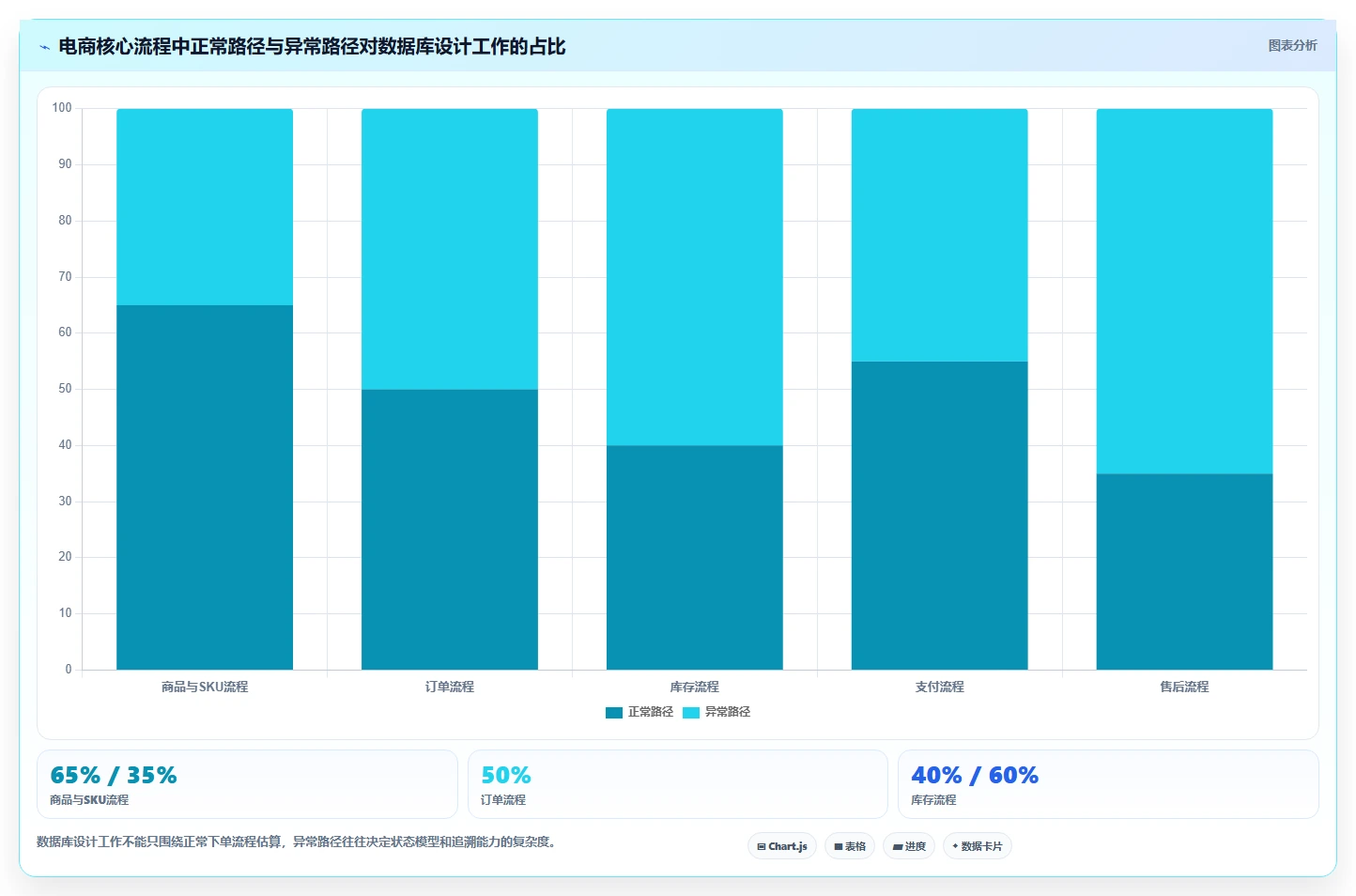Click the 库存流程 caption in the third stat card
1356x896 pixels.
coord(933,800)
